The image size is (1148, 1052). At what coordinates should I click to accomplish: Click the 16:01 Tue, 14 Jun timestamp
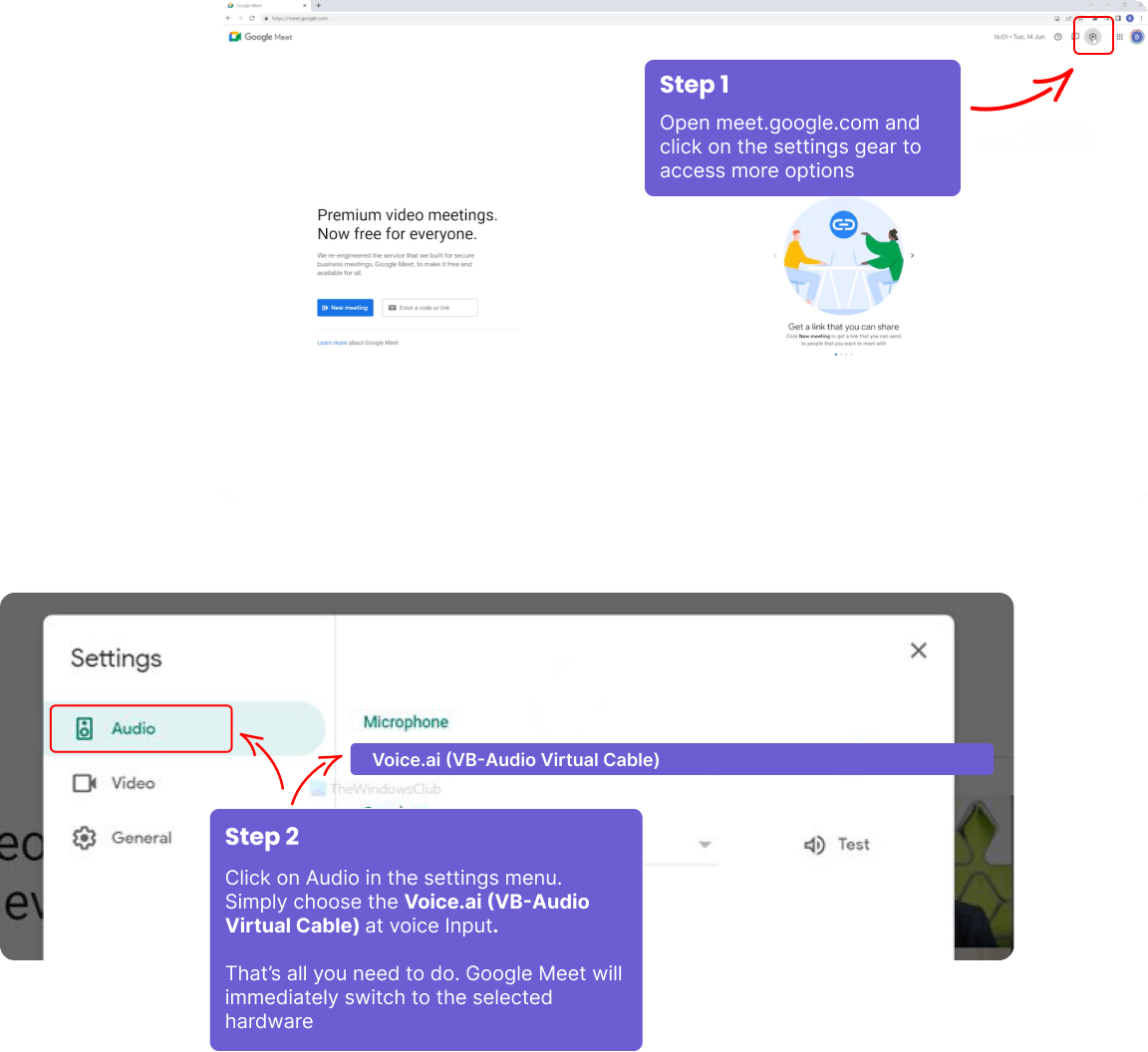(1018, 37)
